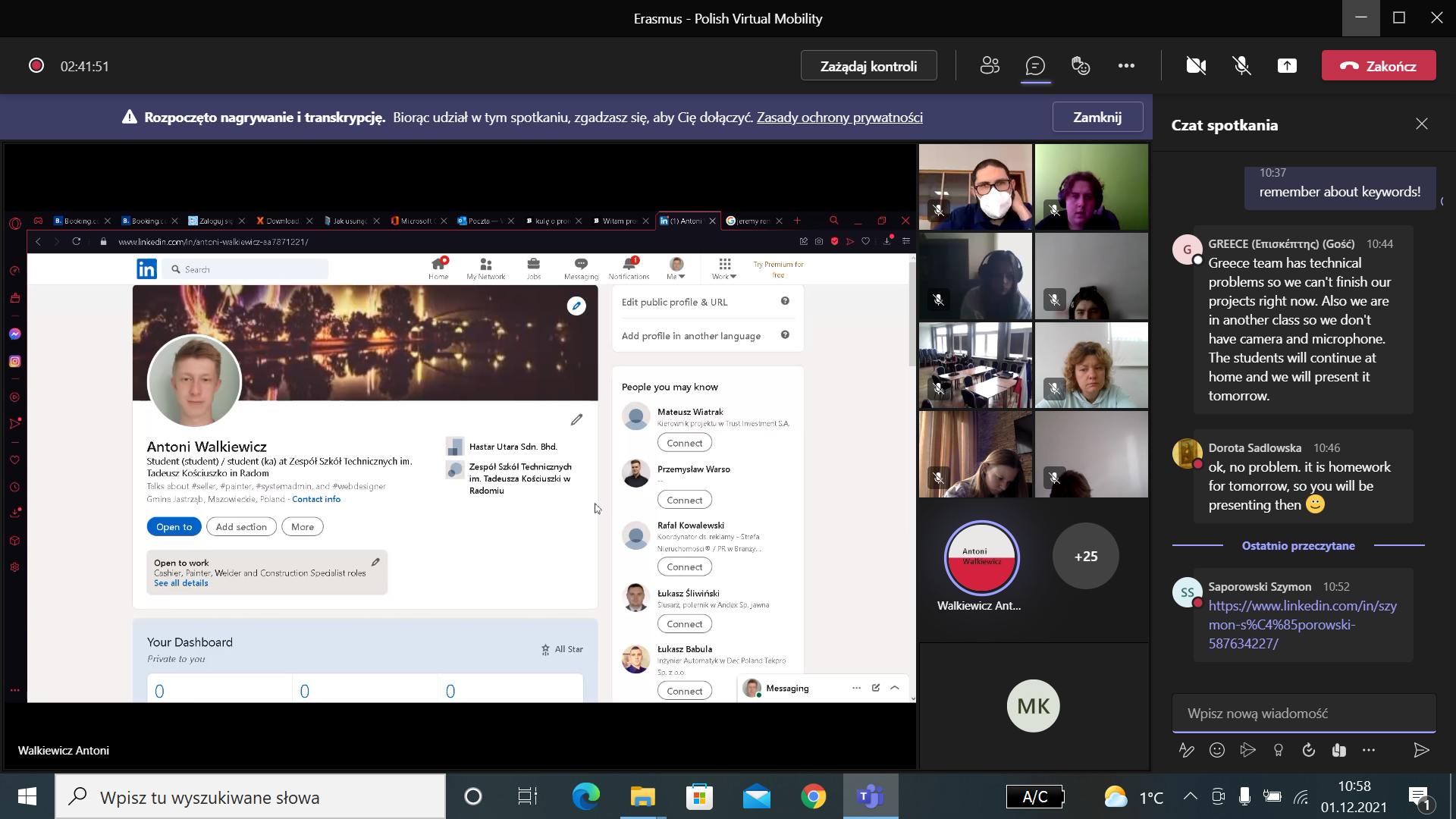Dismiss the banner with Zamknij
This screenshot has height=819, width=1456.
pyautogui.click(x=1097, y=117)
